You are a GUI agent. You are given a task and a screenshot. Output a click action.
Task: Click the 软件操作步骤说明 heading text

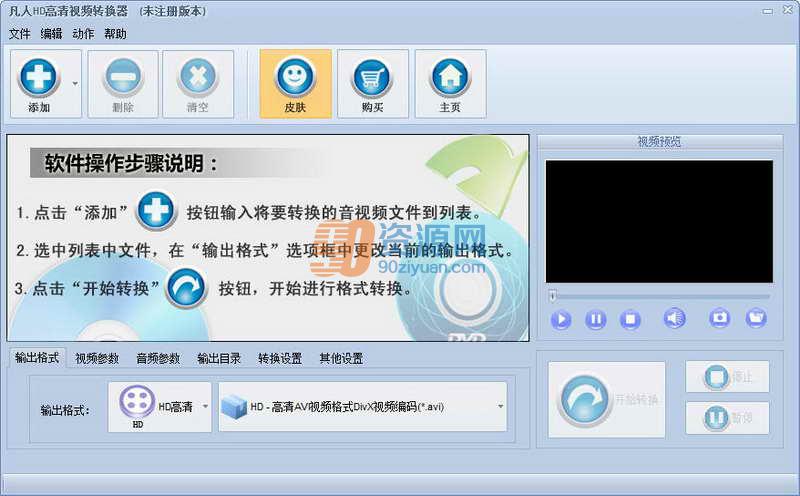(x=132, y=163)
